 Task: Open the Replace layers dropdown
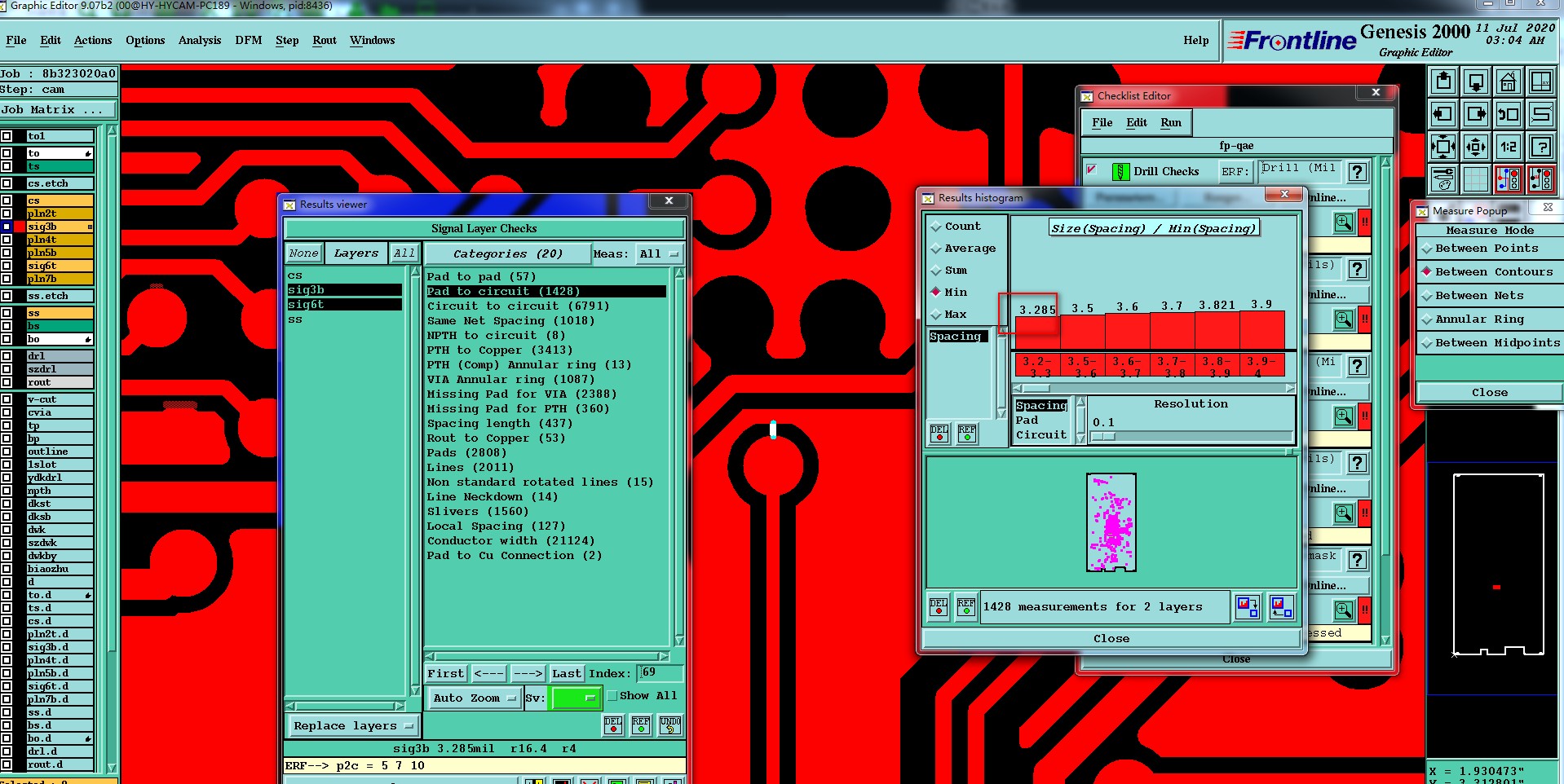[x=353, y=726]
